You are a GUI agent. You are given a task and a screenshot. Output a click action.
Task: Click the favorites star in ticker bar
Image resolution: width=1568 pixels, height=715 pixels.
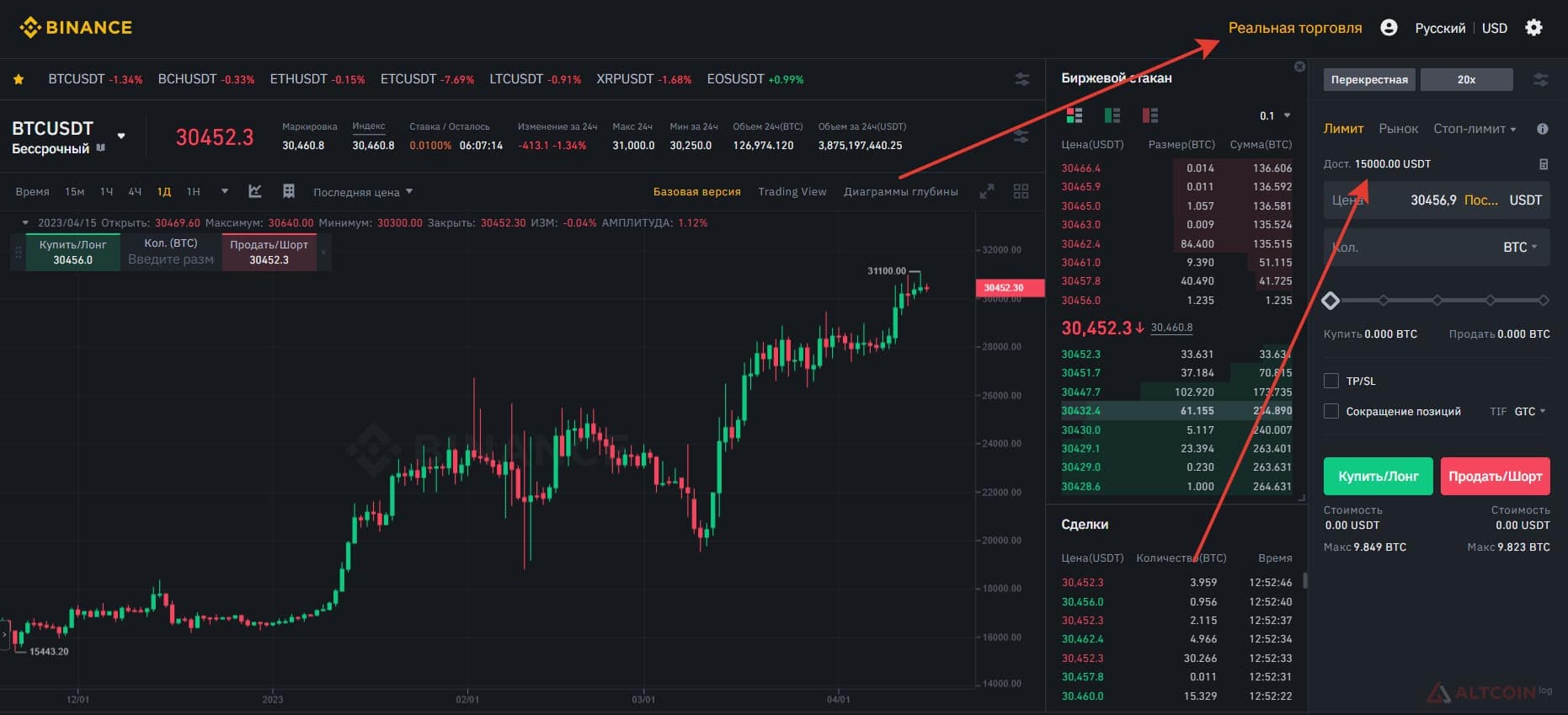point(19,79)
